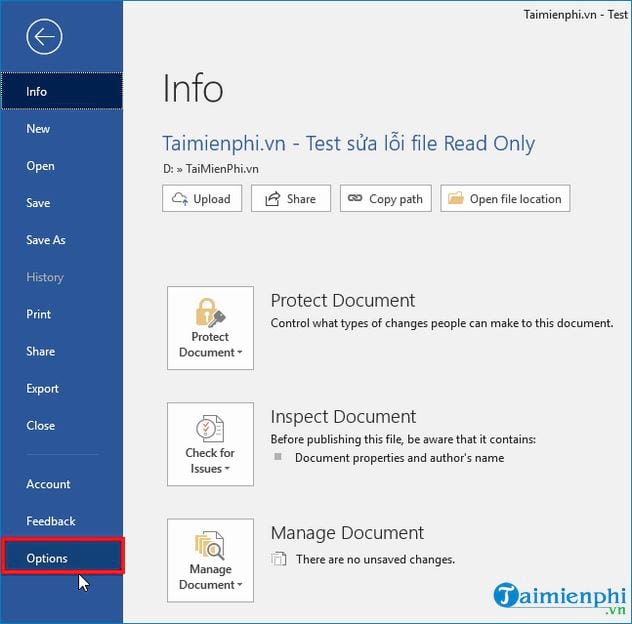Choose Close in the sidebar
This screenshot has height=624, width=632.
coord(62,425)
